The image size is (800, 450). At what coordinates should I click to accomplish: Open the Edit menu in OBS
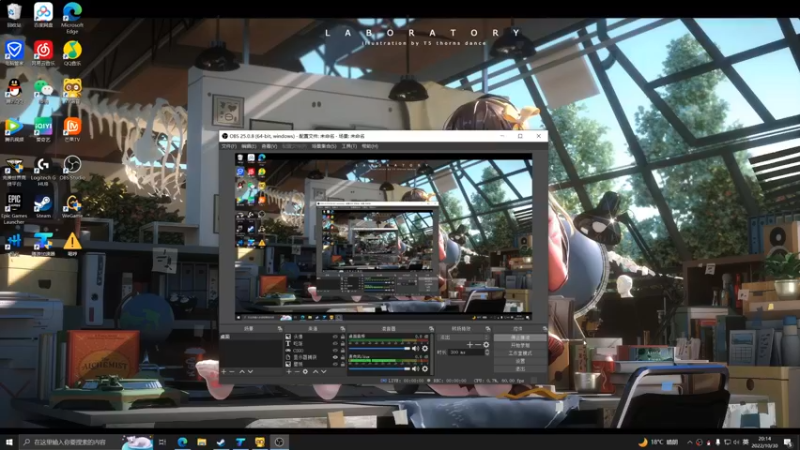click(x=248, y=146)
